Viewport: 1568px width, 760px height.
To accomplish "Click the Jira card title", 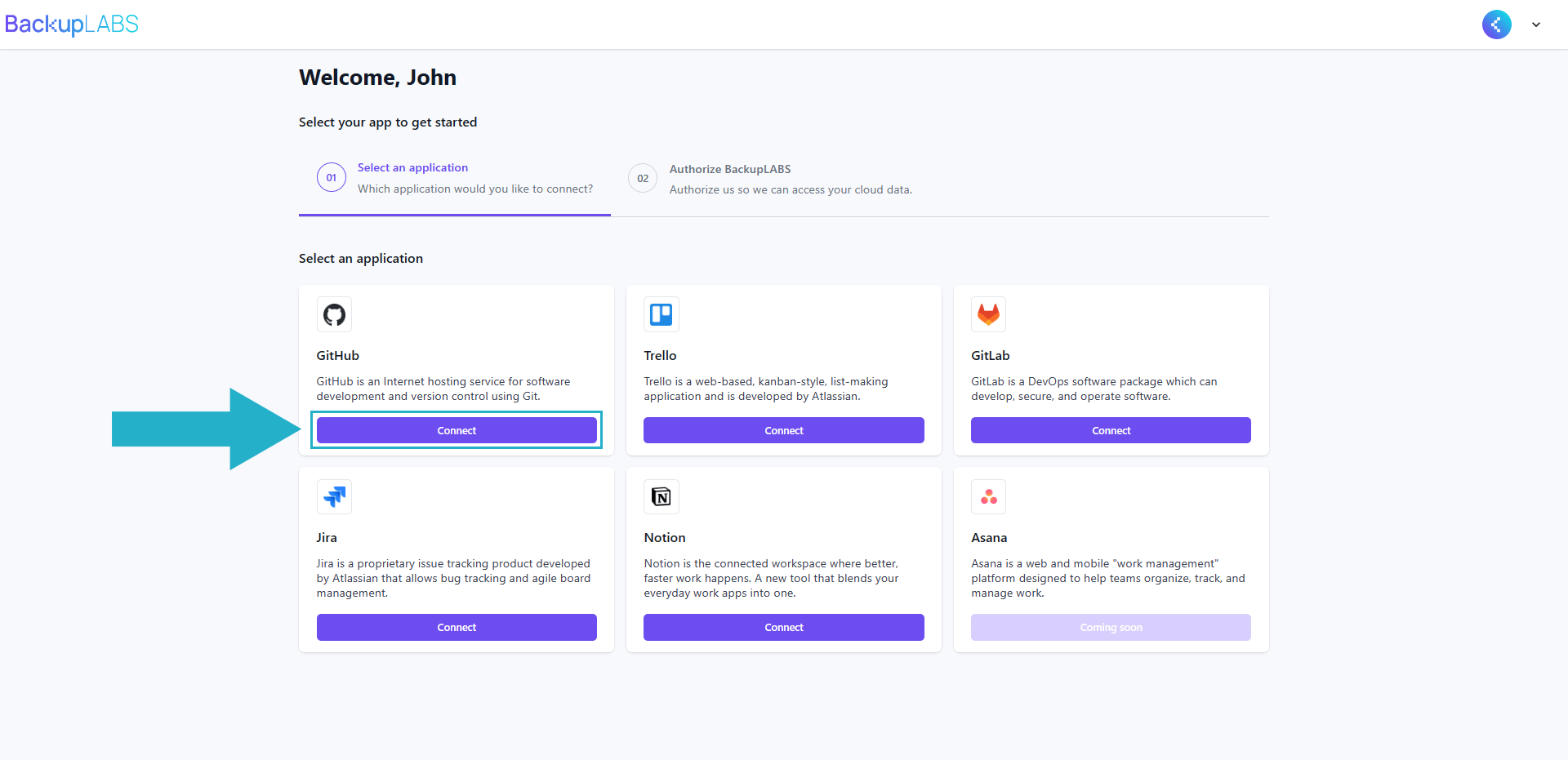I will click(327, 538).
